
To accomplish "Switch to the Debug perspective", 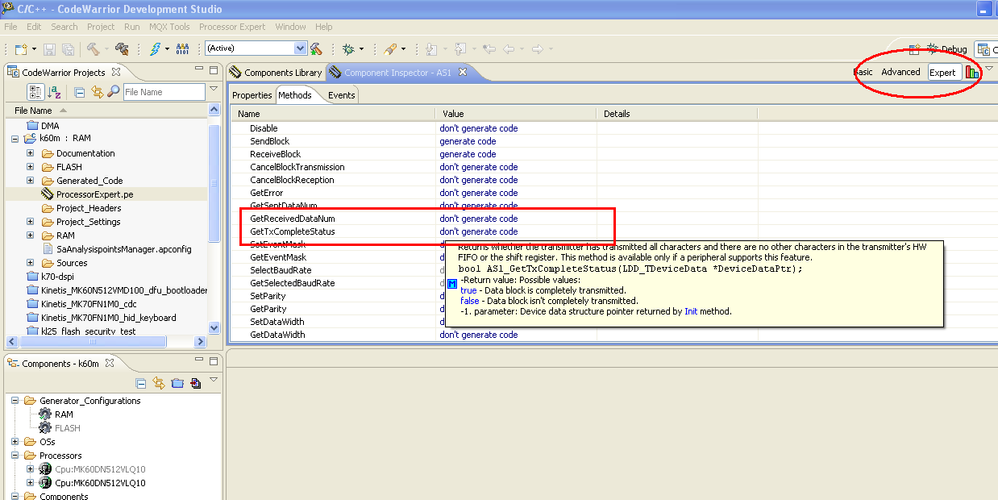I will pos(947,49).
